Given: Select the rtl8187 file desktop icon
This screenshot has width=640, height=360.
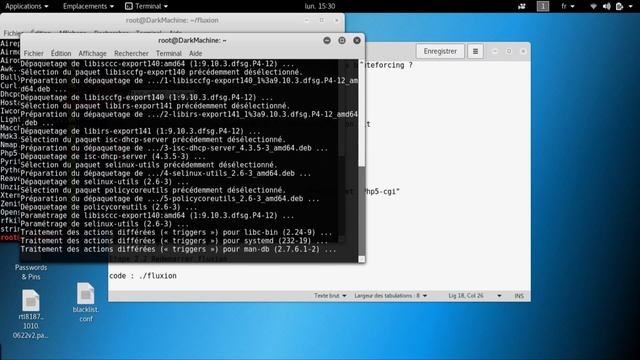Looking at the screenshot, I should [31, 314].
